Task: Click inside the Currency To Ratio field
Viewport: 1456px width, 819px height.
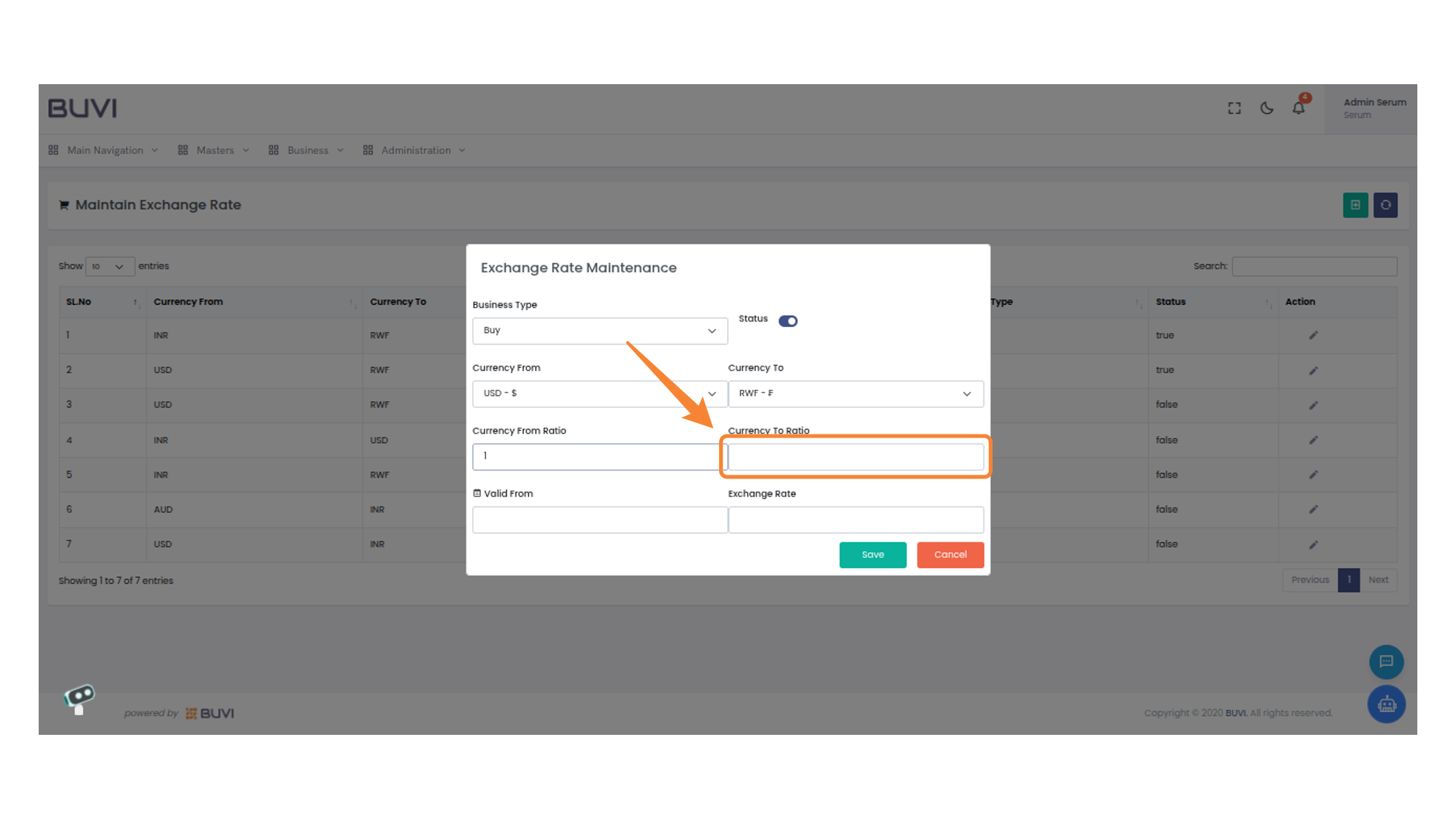Action: pos(855,457)
